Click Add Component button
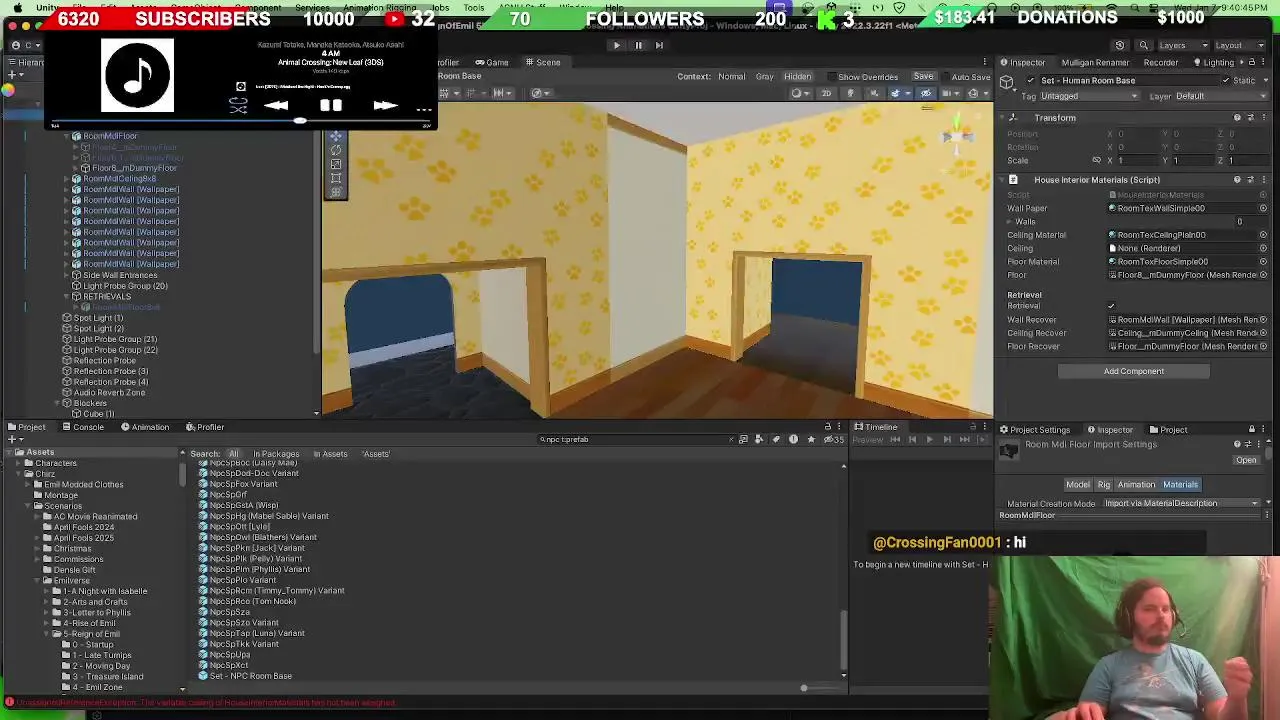Image resolution: width=1280 pixels, height=720 pixels. (x=1134, y=371)
